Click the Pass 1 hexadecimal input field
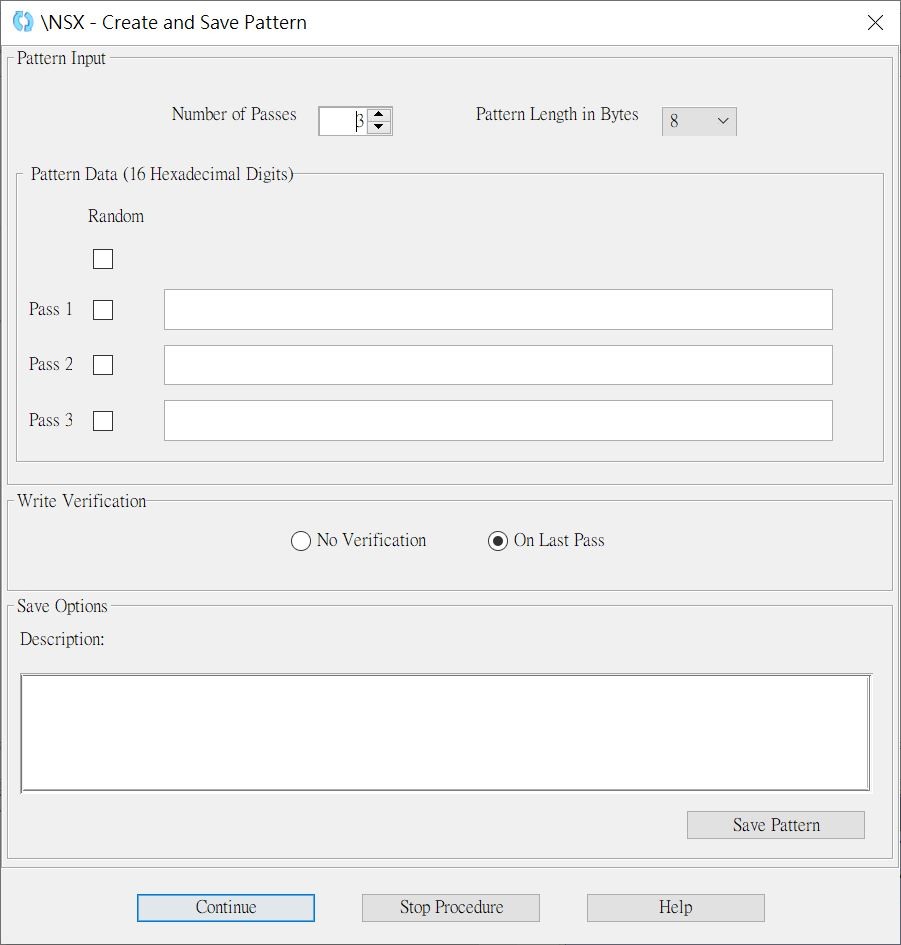 pos(498,309)
